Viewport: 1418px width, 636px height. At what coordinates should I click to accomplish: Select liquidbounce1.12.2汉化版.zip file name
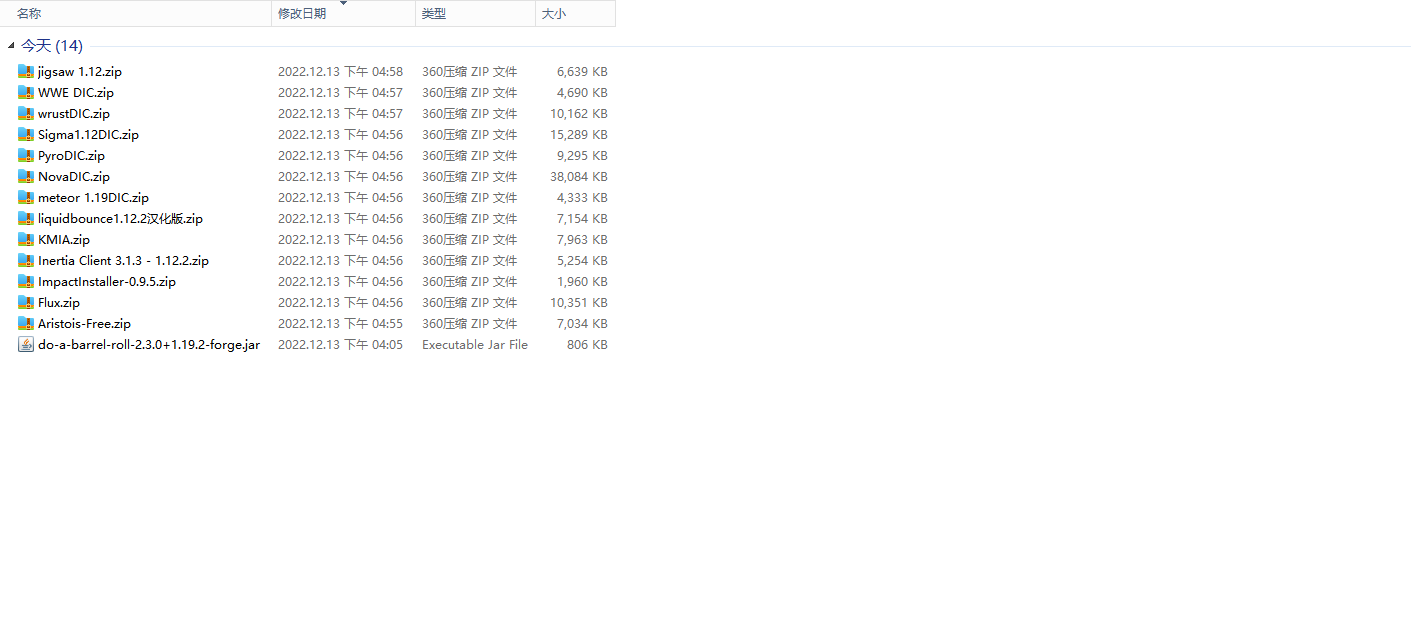tap(120, 219)
